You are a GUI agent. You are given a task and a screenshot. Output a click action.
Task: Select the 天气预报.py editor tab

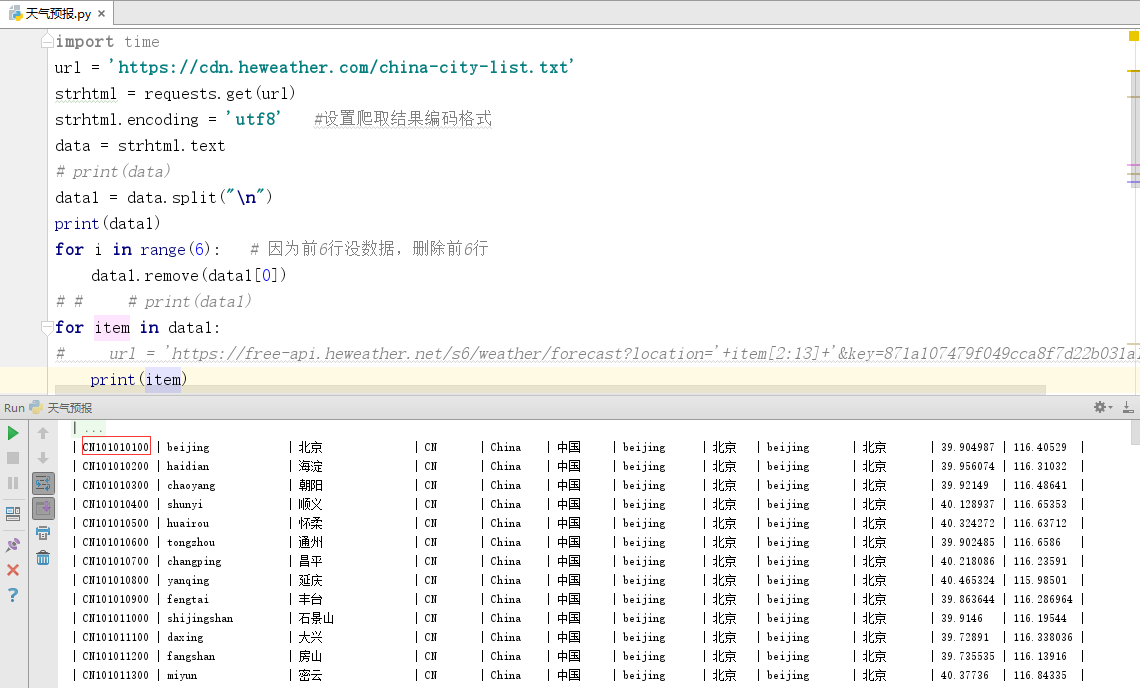(x=57, y=13)
